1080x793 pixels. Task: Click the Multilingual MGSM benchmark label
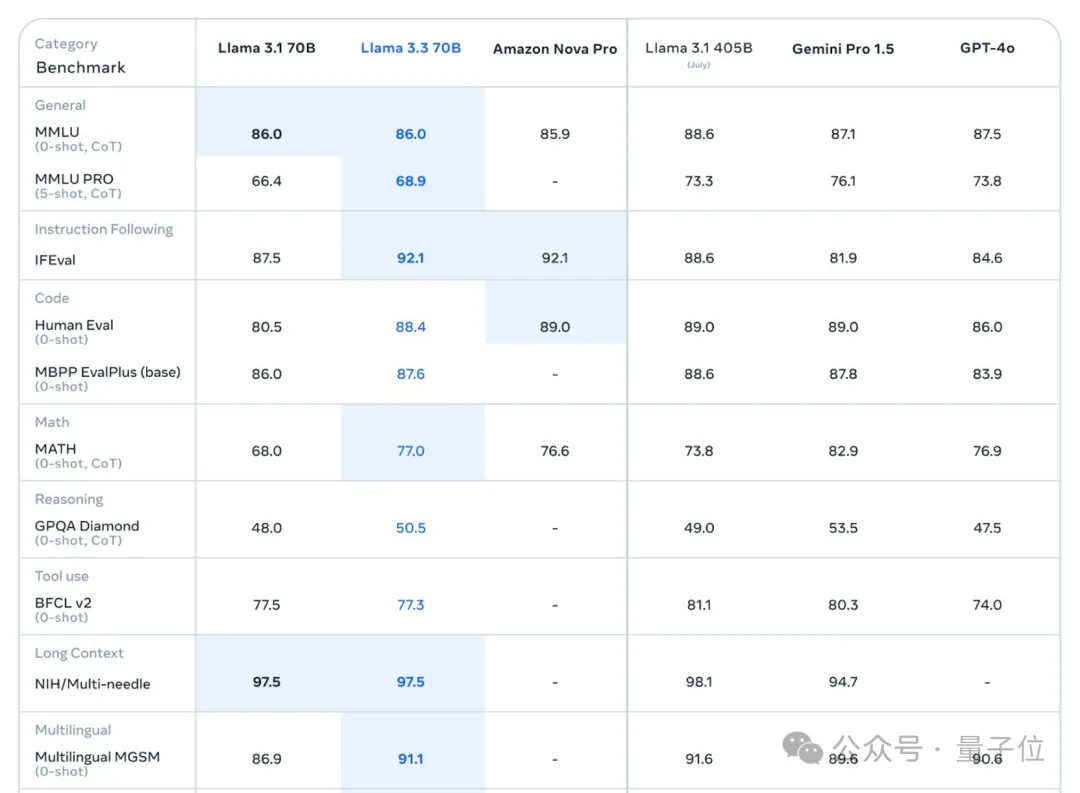[97, 757]
